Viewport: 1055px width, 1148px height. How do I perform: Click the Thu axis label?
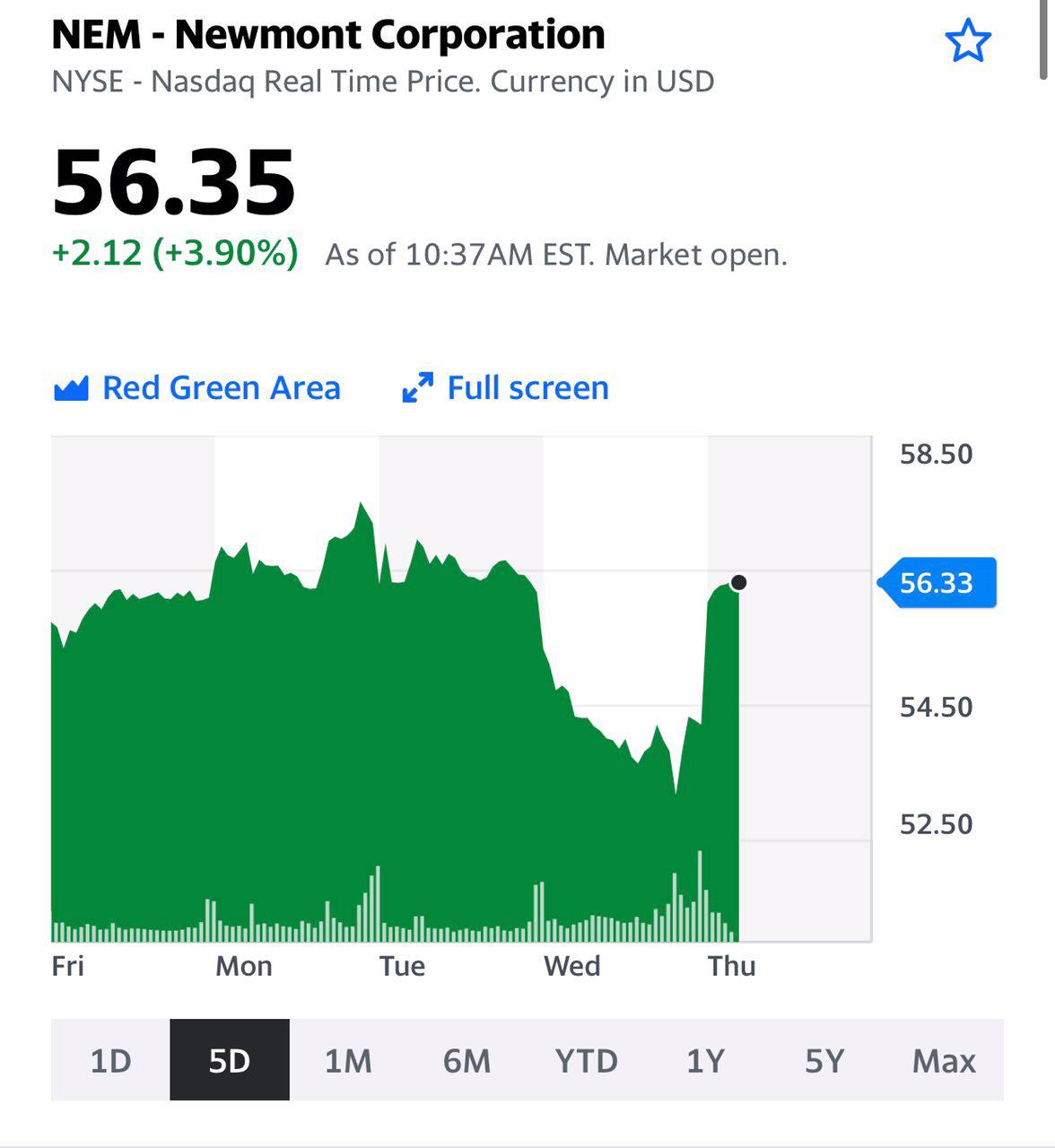tap(731, 966)
